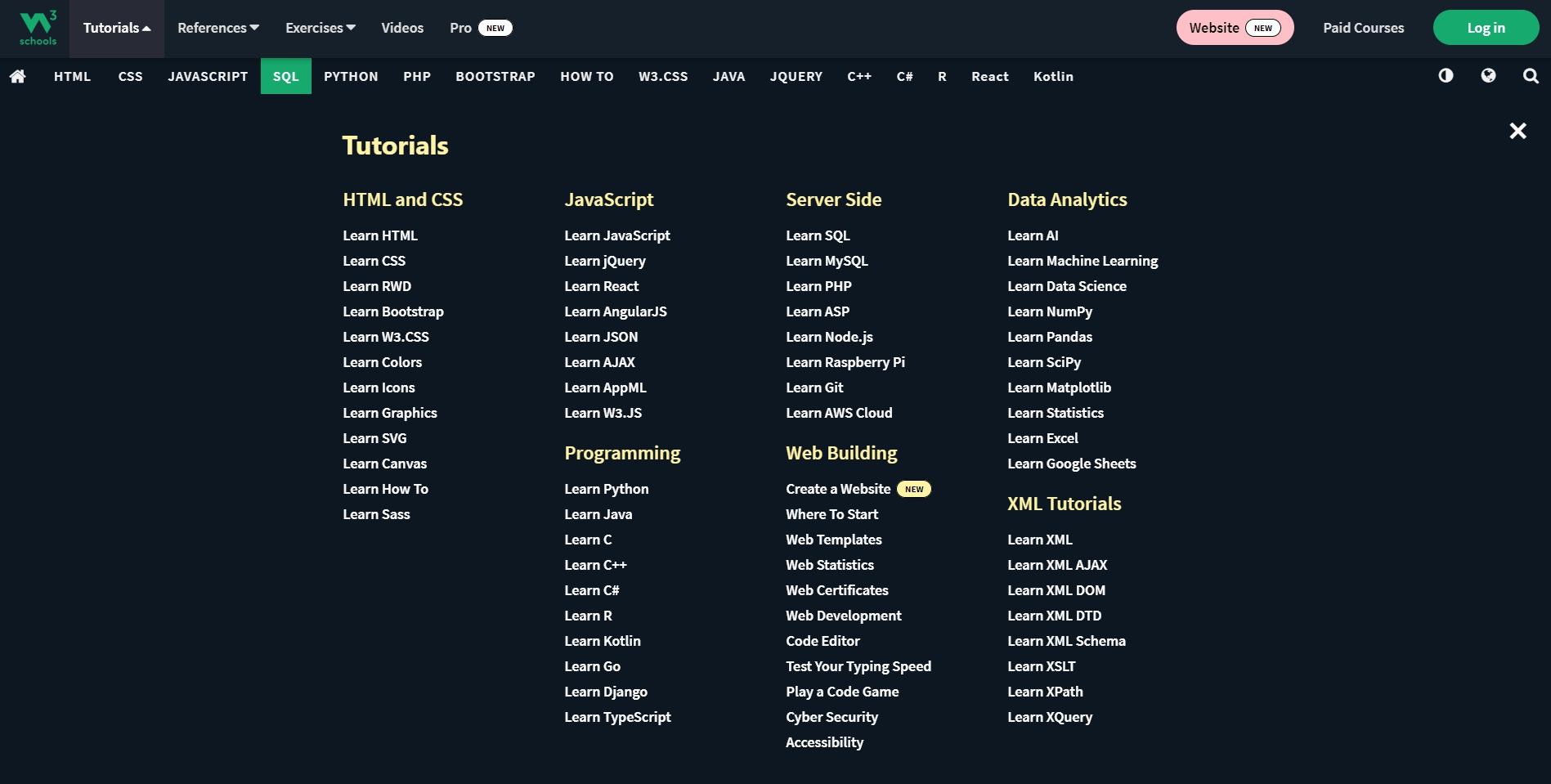Open Learn Matplotlib link
1551x784 pixels.
tap(1059, 388)
